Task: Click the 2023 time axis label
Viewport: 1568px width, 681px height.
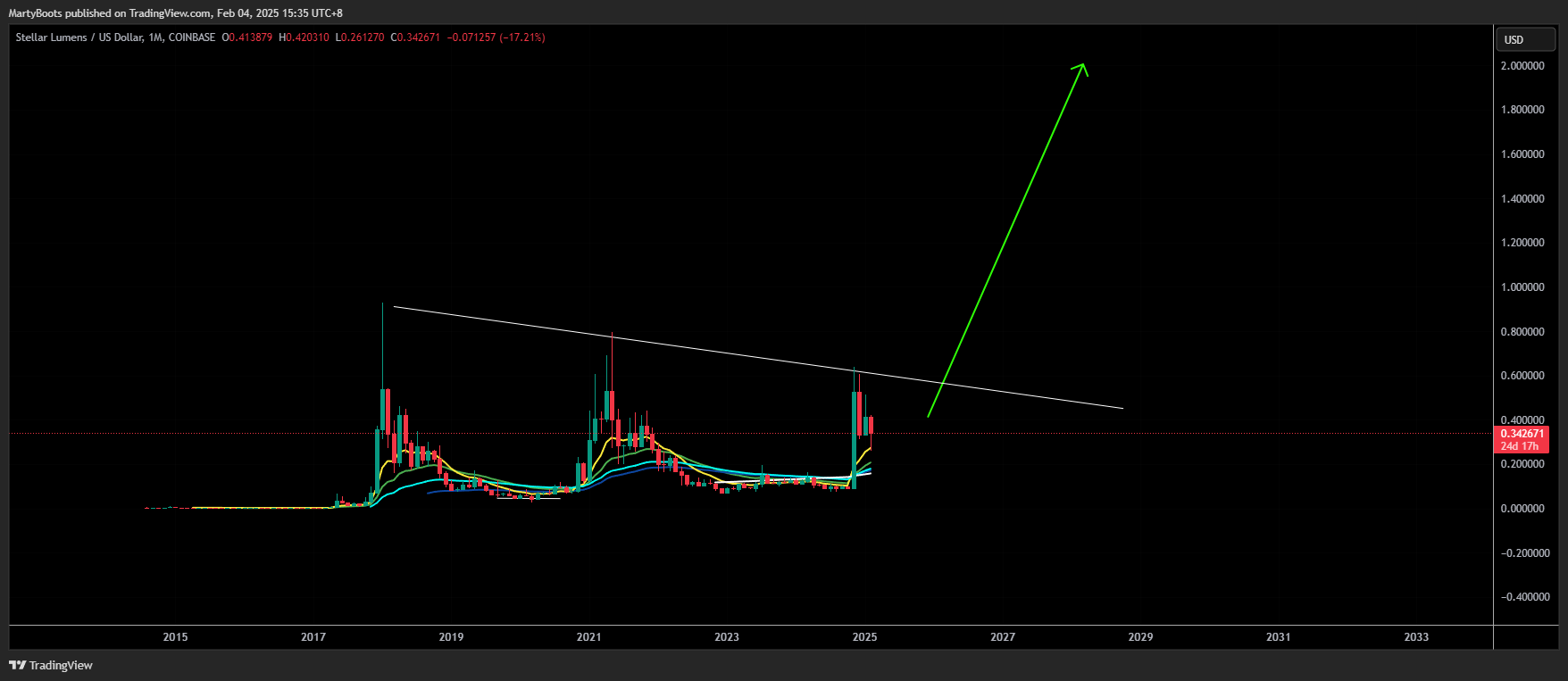Action: click(727, 637)
